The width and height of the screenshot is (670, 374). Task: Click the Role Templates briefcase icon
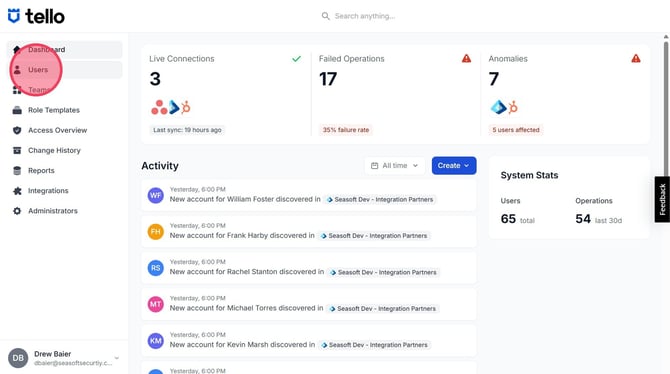pos(17,110)
